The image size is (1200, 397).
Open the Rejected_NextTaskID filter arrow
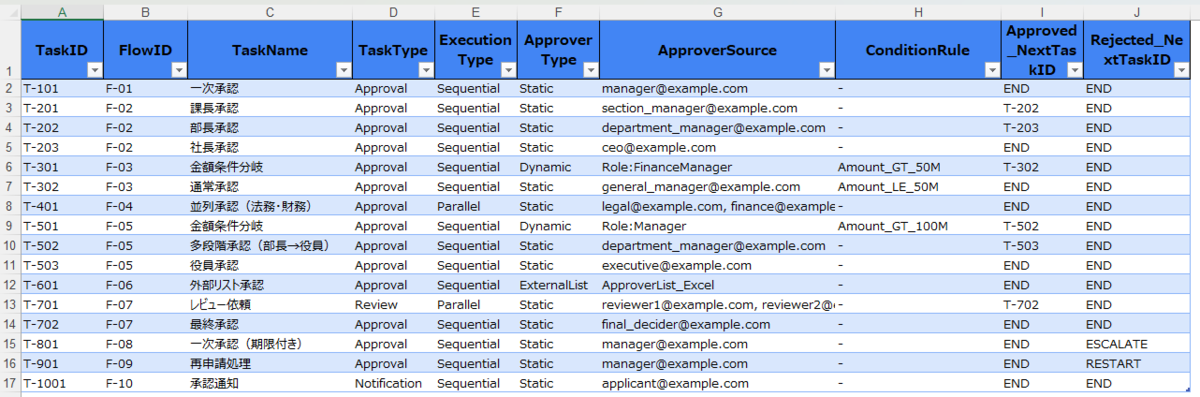pos(1181,71)
